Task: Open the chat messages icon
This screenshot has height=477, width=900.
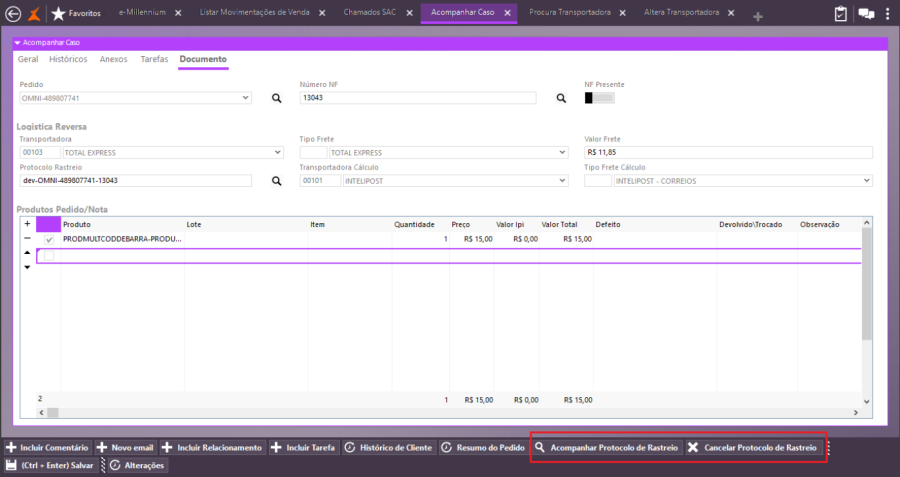Action: point(866,14)
